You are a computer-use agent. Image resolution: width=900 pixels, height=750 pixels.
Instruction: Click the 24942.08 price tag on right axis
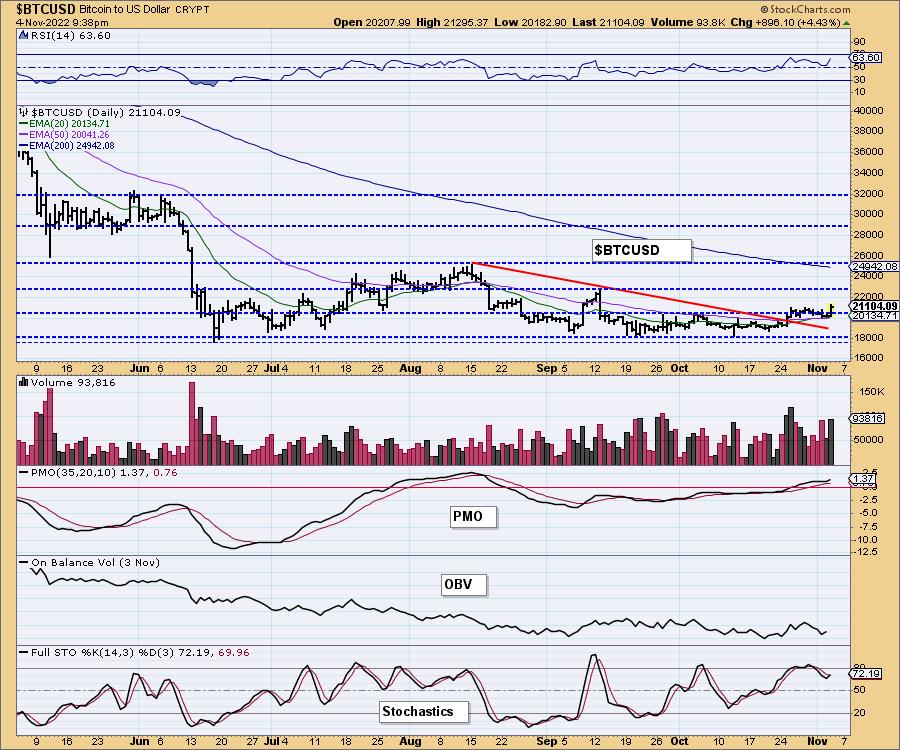point(874,266)
